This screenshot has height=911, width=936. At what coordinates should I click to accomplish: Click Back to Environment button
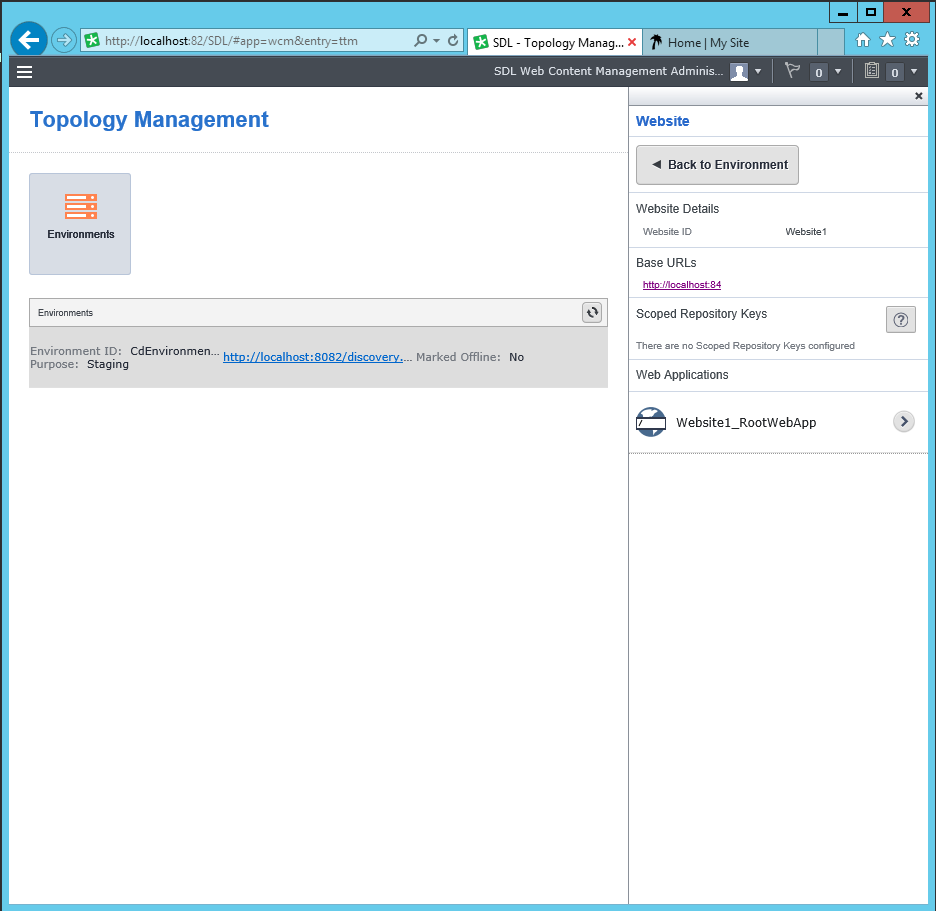(717, 165)
